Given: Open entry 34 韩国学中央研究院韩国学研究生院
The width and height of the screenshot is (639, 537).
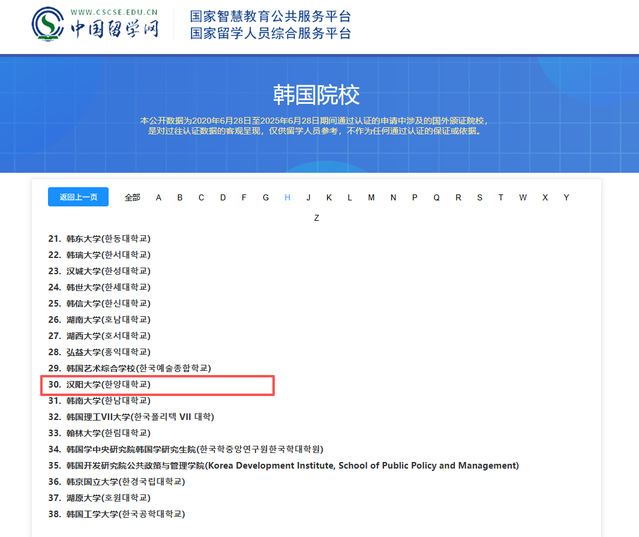Looking at the screenshot, I should tap(186, 449).
